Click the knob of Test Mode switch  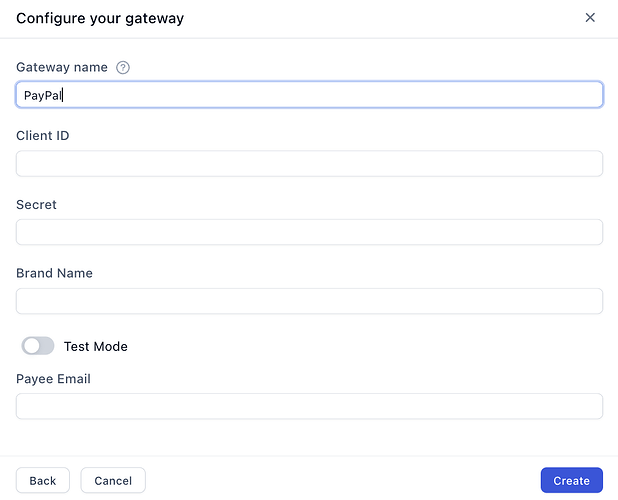(x=31, y=346)
